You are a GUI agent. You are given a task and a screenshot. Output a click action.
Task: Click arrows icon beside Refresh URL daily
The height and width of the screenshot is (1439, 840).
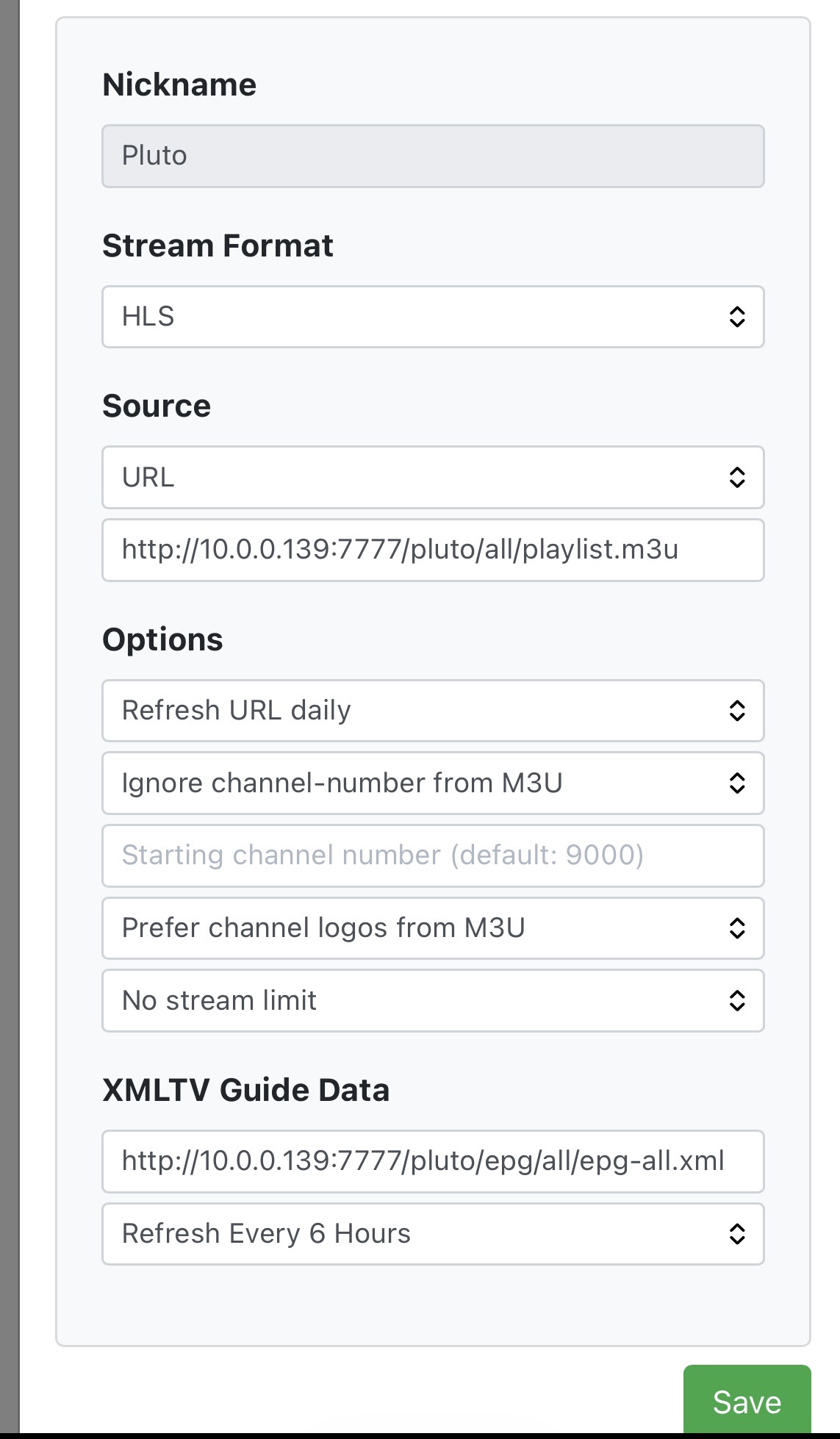[x=736, y=711]
